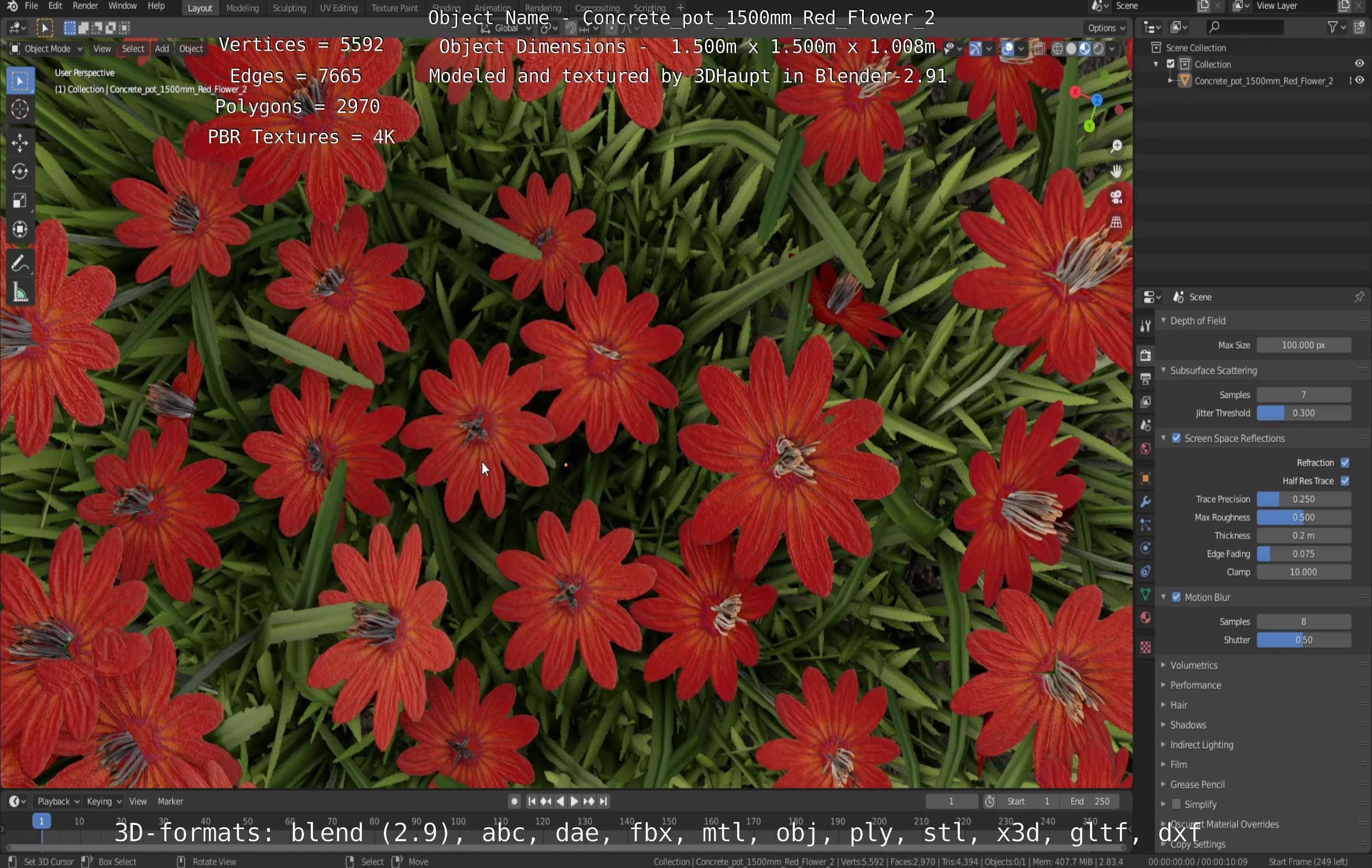Open the viewport Add menu
The image size is (1372, 868).
click(x=162, y=49)
